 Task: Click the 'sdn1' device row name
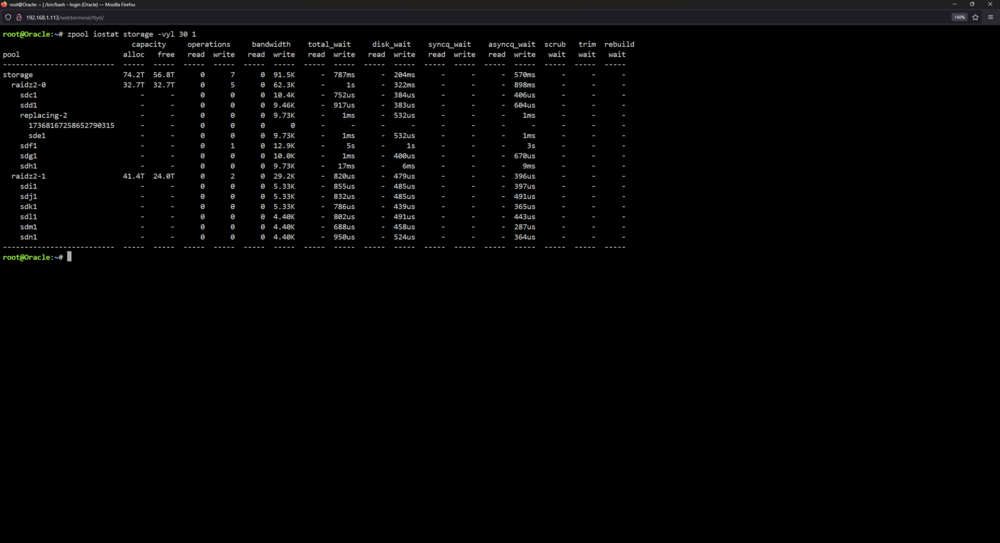point(29,237)
